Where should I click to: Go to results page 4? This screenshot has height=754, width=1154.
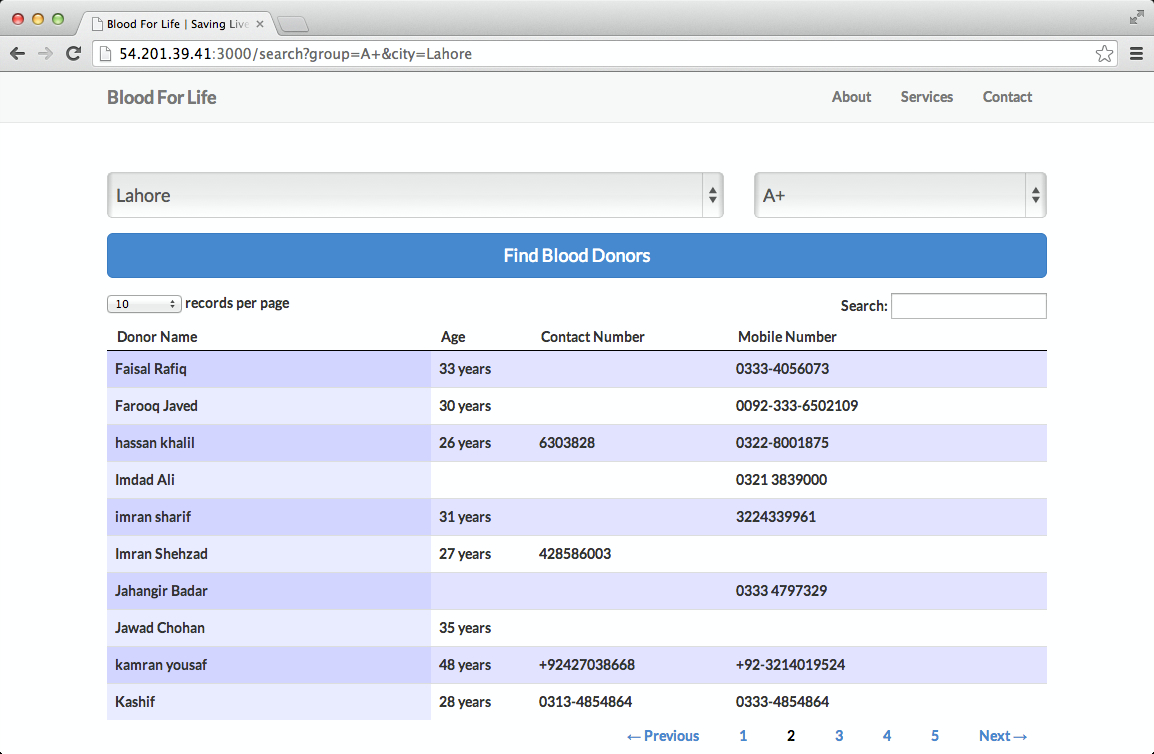coord(887,736)
